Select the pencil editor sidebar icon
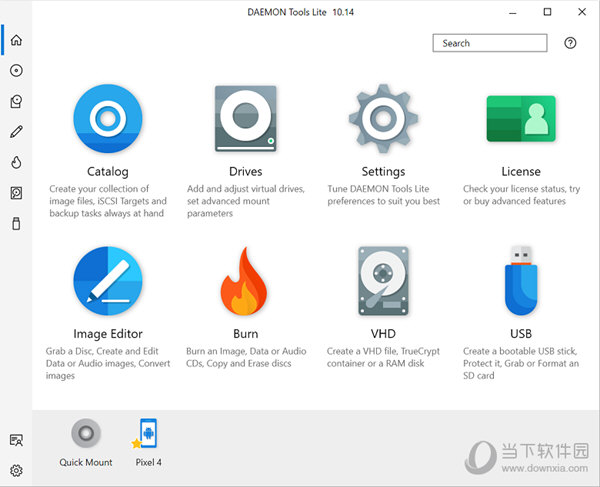The width and height of the screenshot is (600, 487). 16,132
